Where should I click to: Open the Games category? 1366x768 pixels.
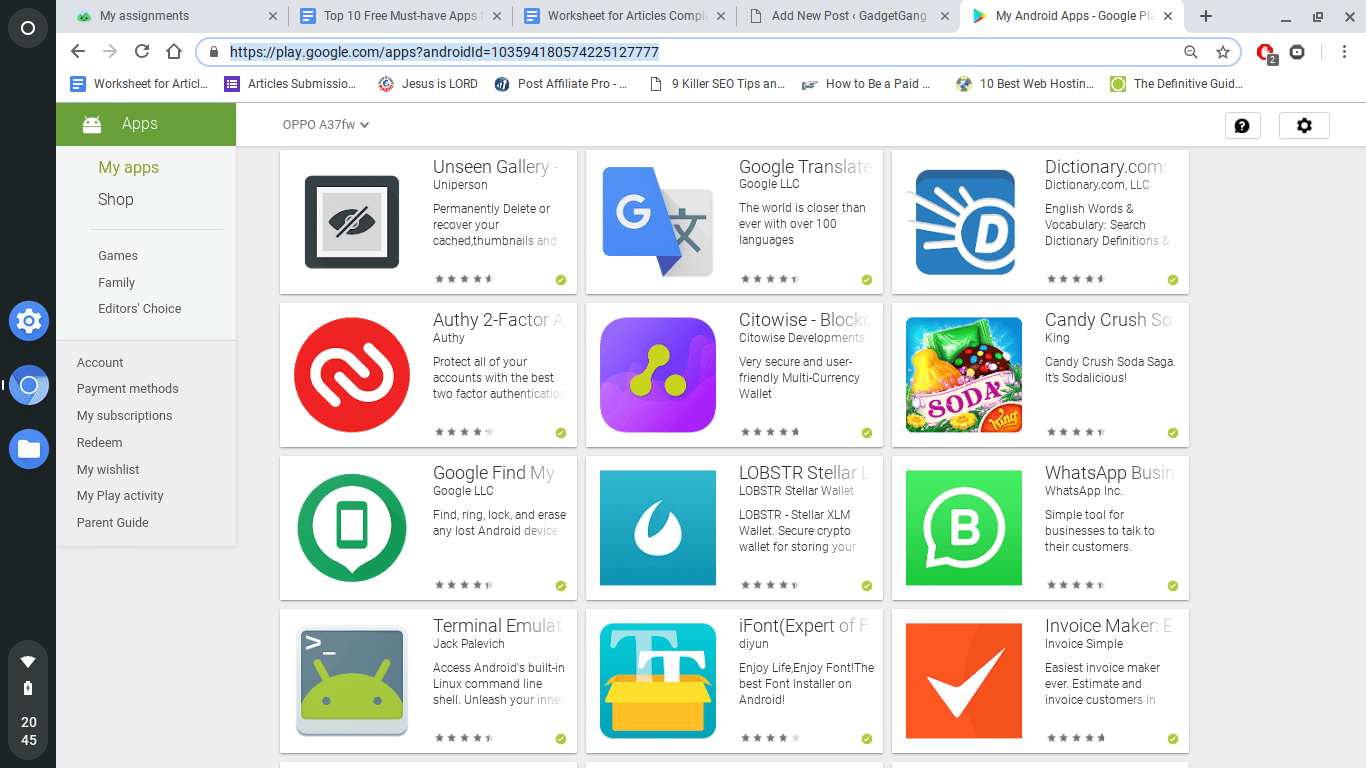click(118, 256)
